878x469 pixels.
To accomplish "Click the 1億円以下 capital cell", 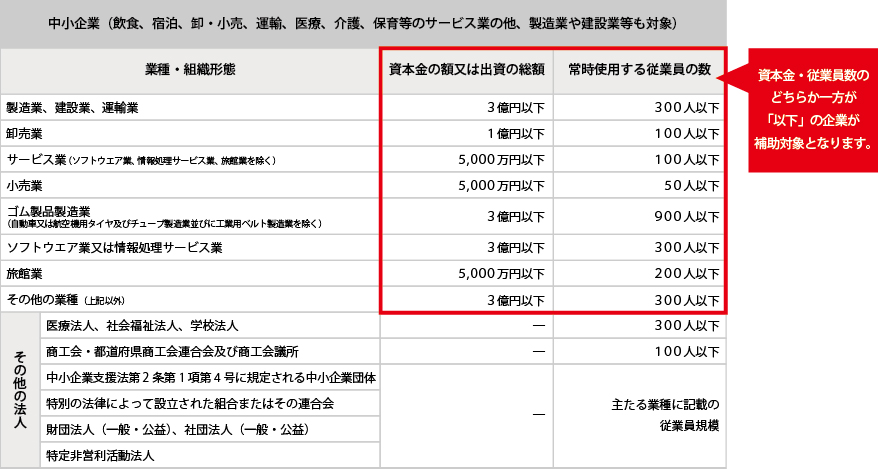I will click(x=515, y=133).
